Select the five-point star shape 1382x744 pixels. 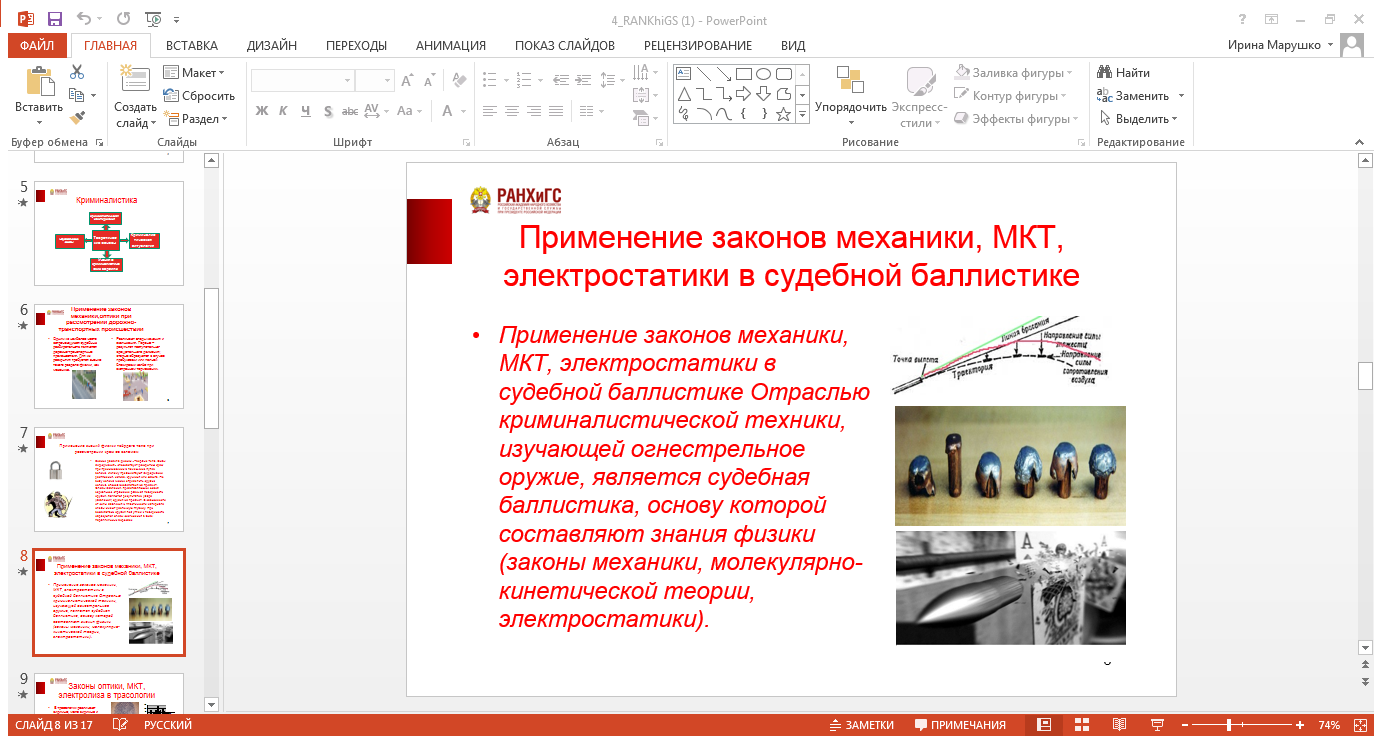(x=783, y=114)
